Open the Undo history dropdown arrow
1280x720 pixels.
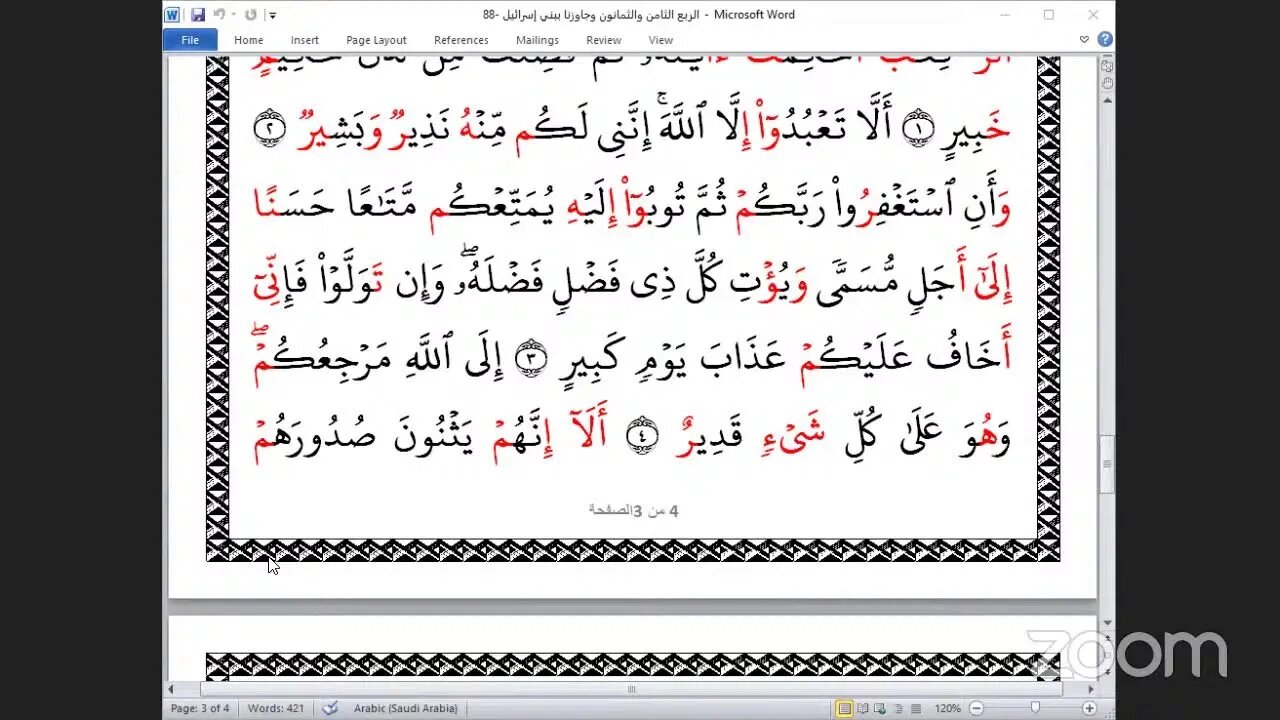pos(233,16)
